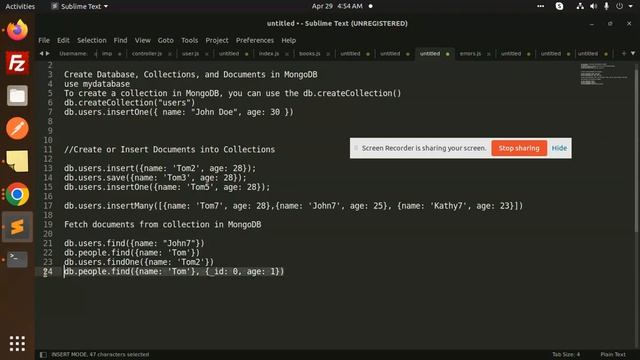The height and width of the screenshot is (360, 640).
Task: Open Postman from the dock
Action: pos(17,129)
